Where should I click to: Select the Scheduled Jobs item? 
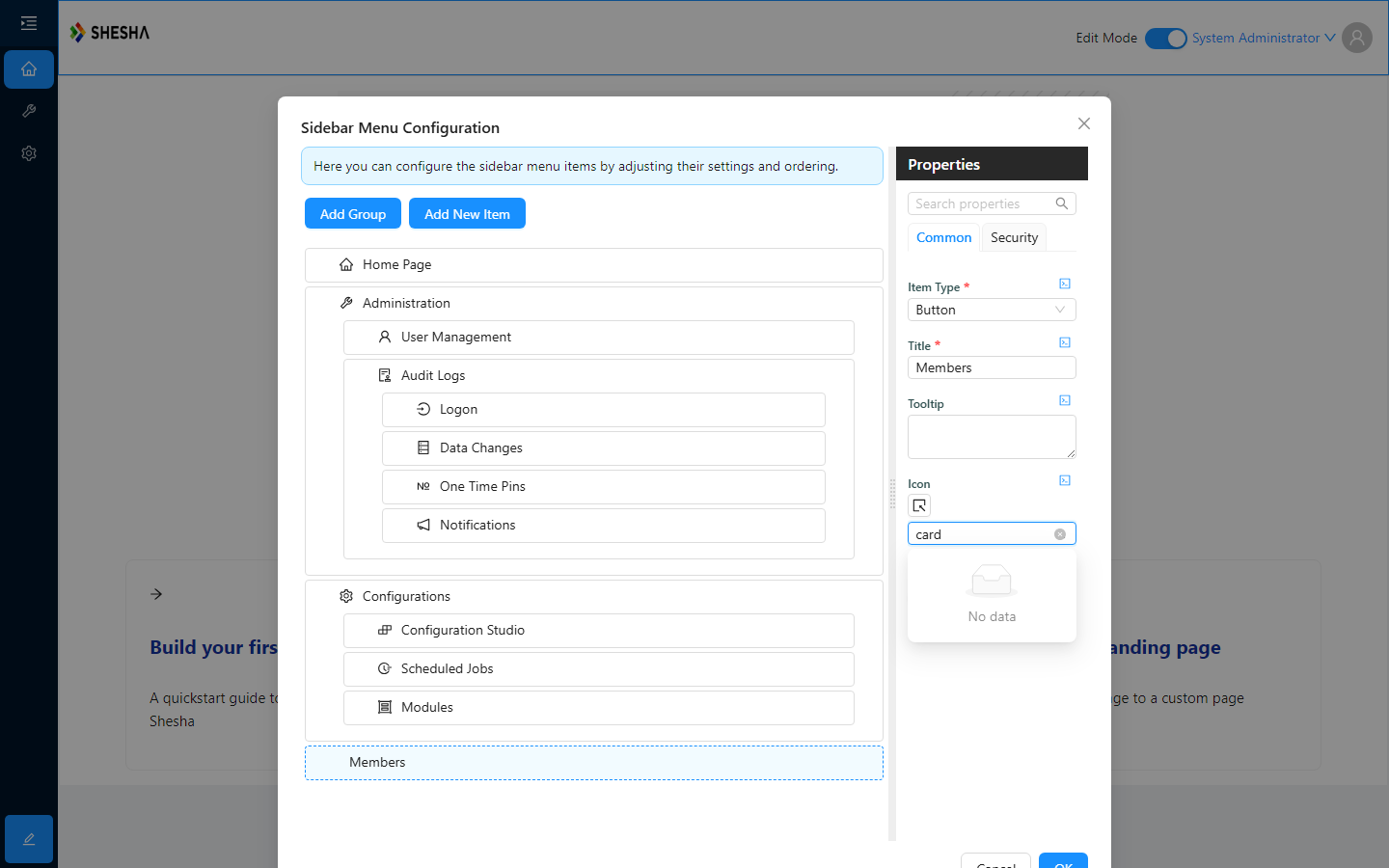(599, 668)
